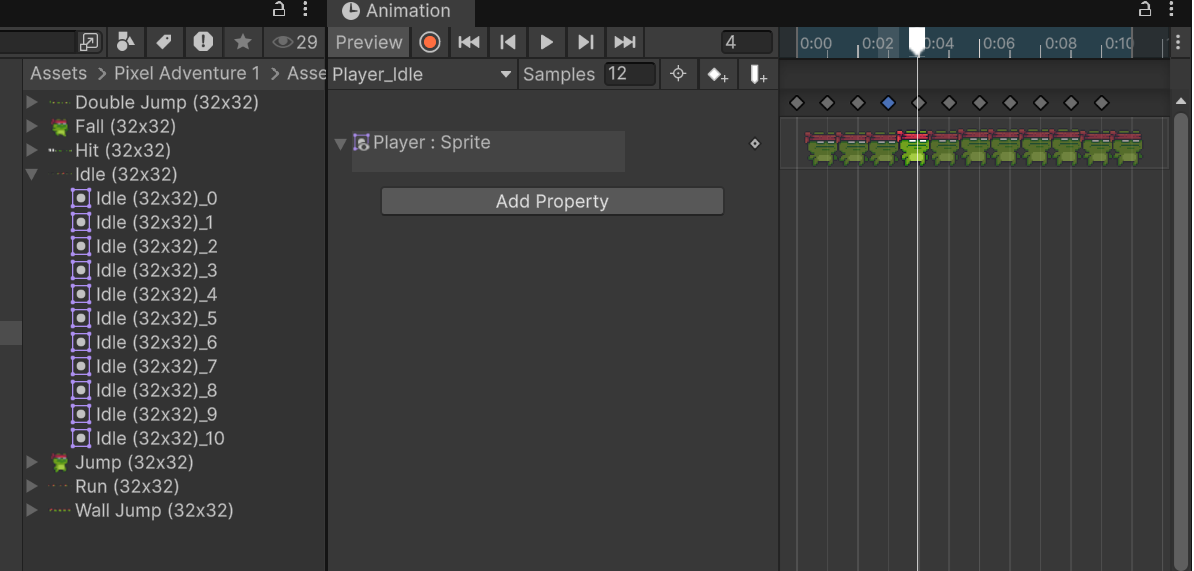1194x571 pixels.
Task: Play the Player_Idle animation
Action: click(x=547, y=42)
